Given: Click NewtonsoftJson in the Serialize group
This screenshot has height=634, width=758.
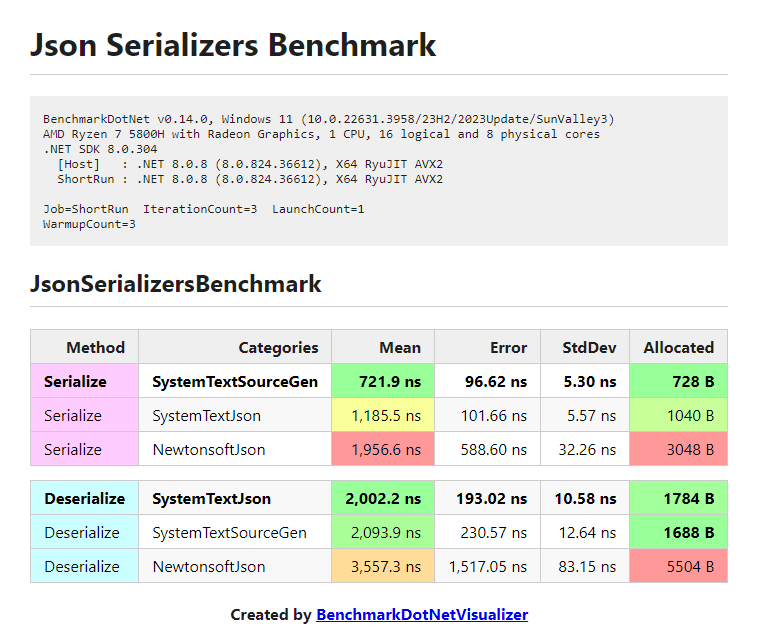Looking at the screenshot, I should (235, 449).
